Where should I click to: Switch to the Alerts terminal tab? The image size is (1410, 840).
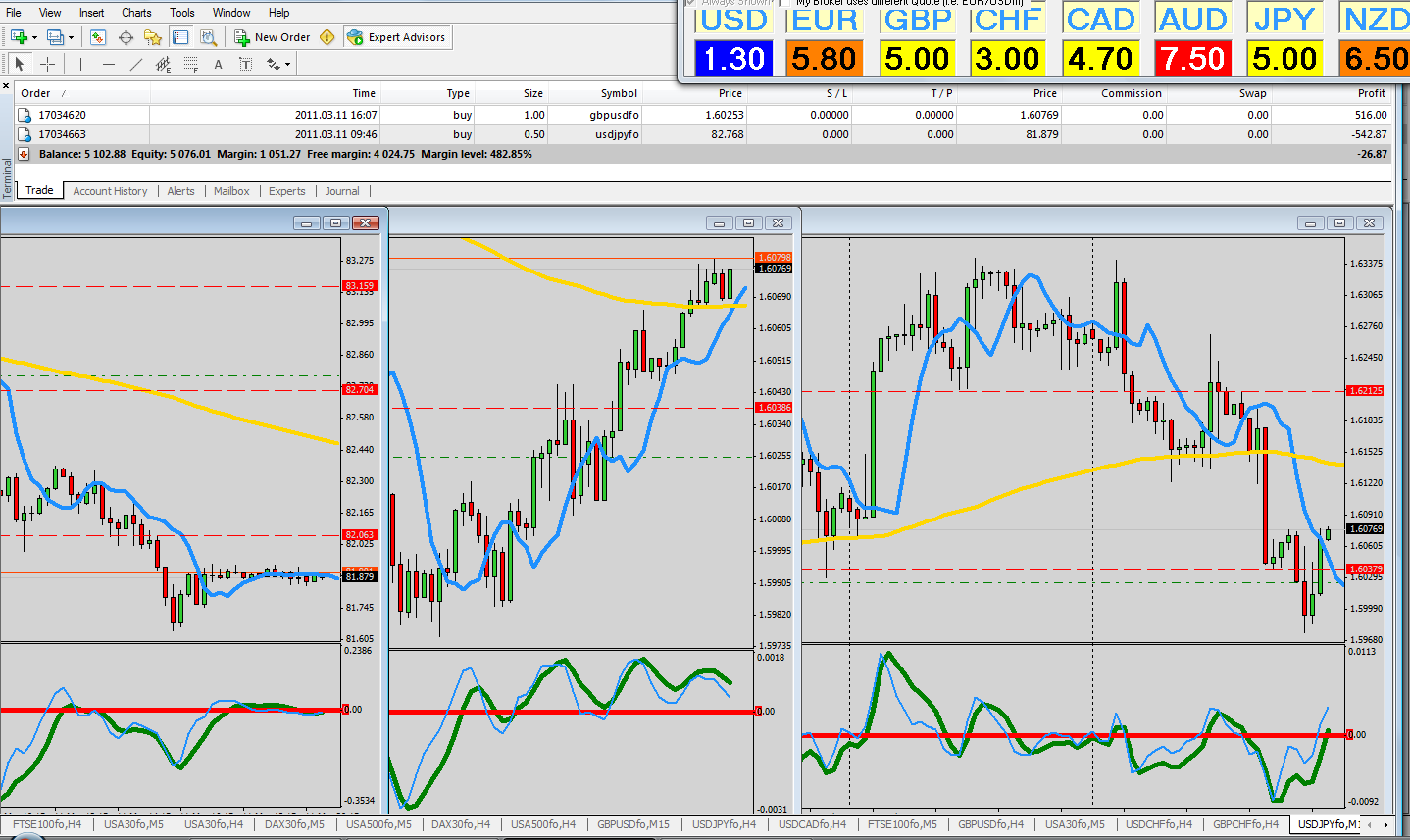(181, 191)
